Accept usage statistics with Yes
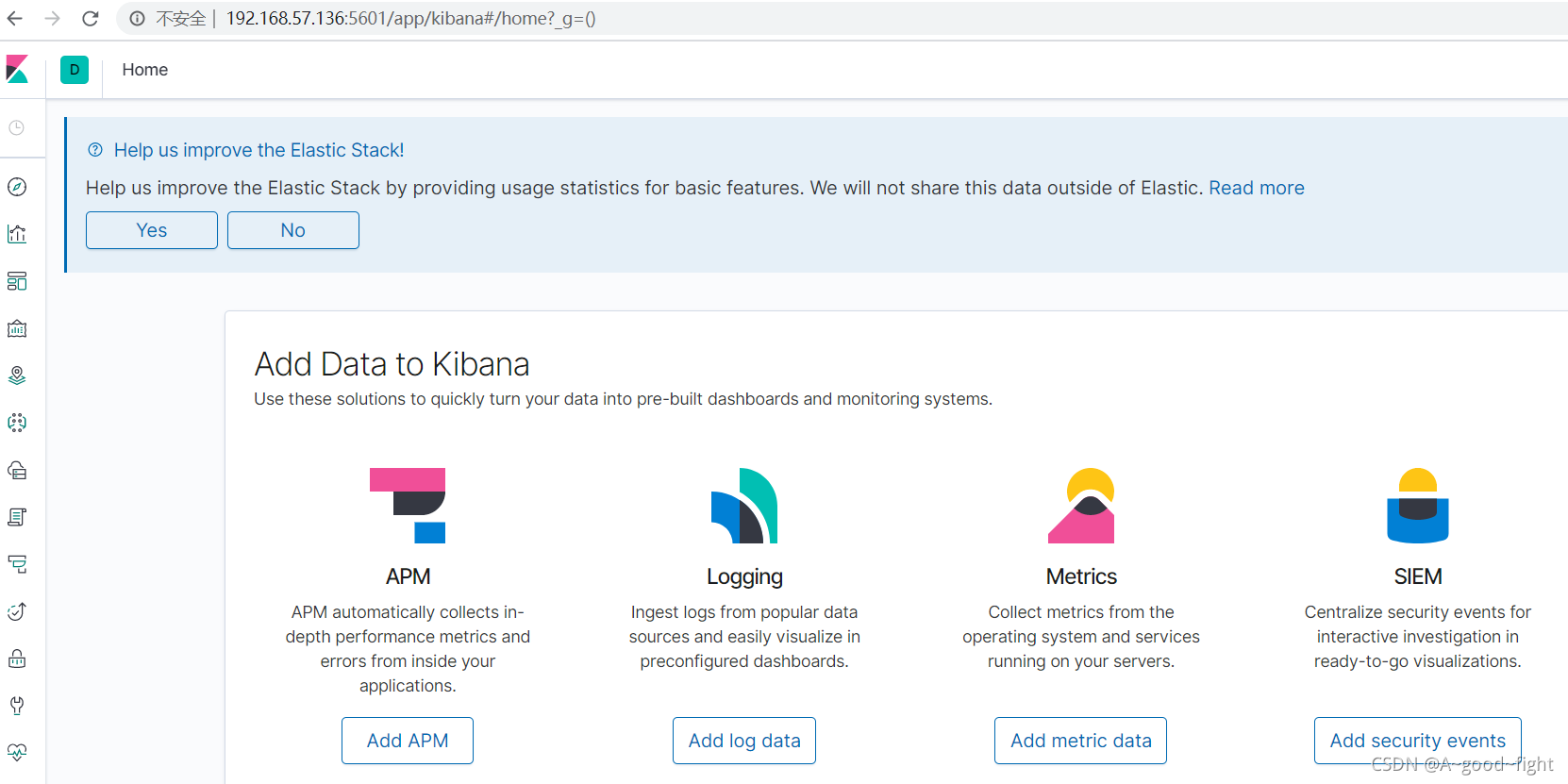The height and width of the screenshot is (784, 1568). [152, 230]
